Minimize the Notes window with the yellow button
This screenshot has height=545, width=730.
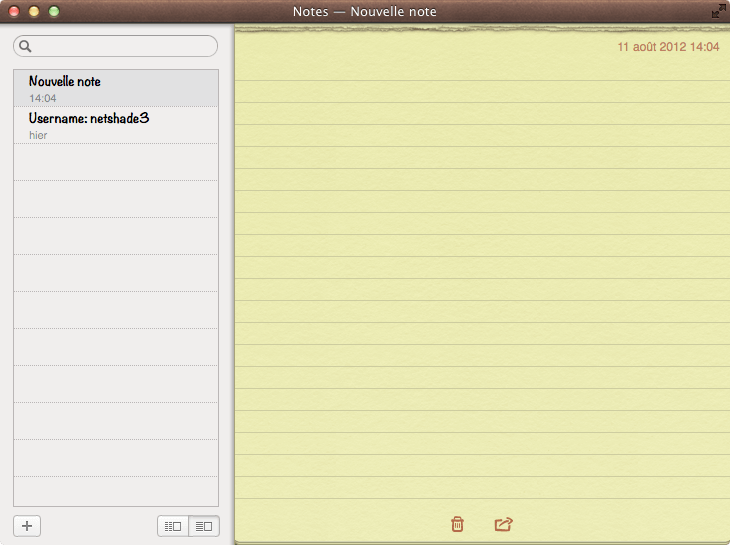(x=34, y=11)
